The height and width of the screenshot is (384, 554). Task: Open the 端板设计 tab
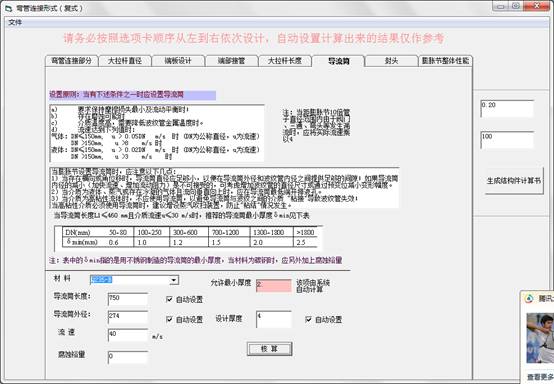point(178,61)
